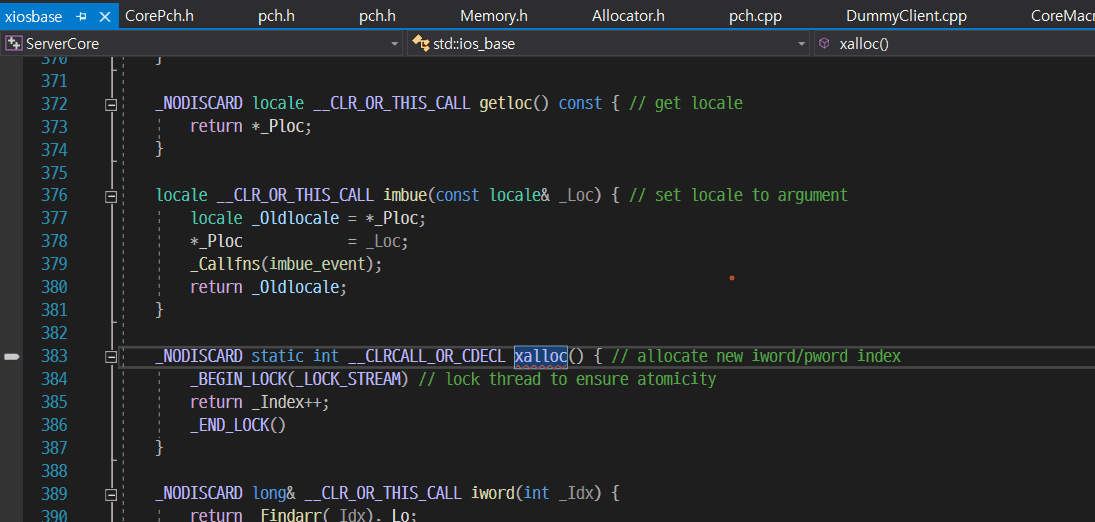The width and height of the screenshot is (1095, 522).
Task: Switch to the DummyClient.cpp tab
Action: (906, 16)
